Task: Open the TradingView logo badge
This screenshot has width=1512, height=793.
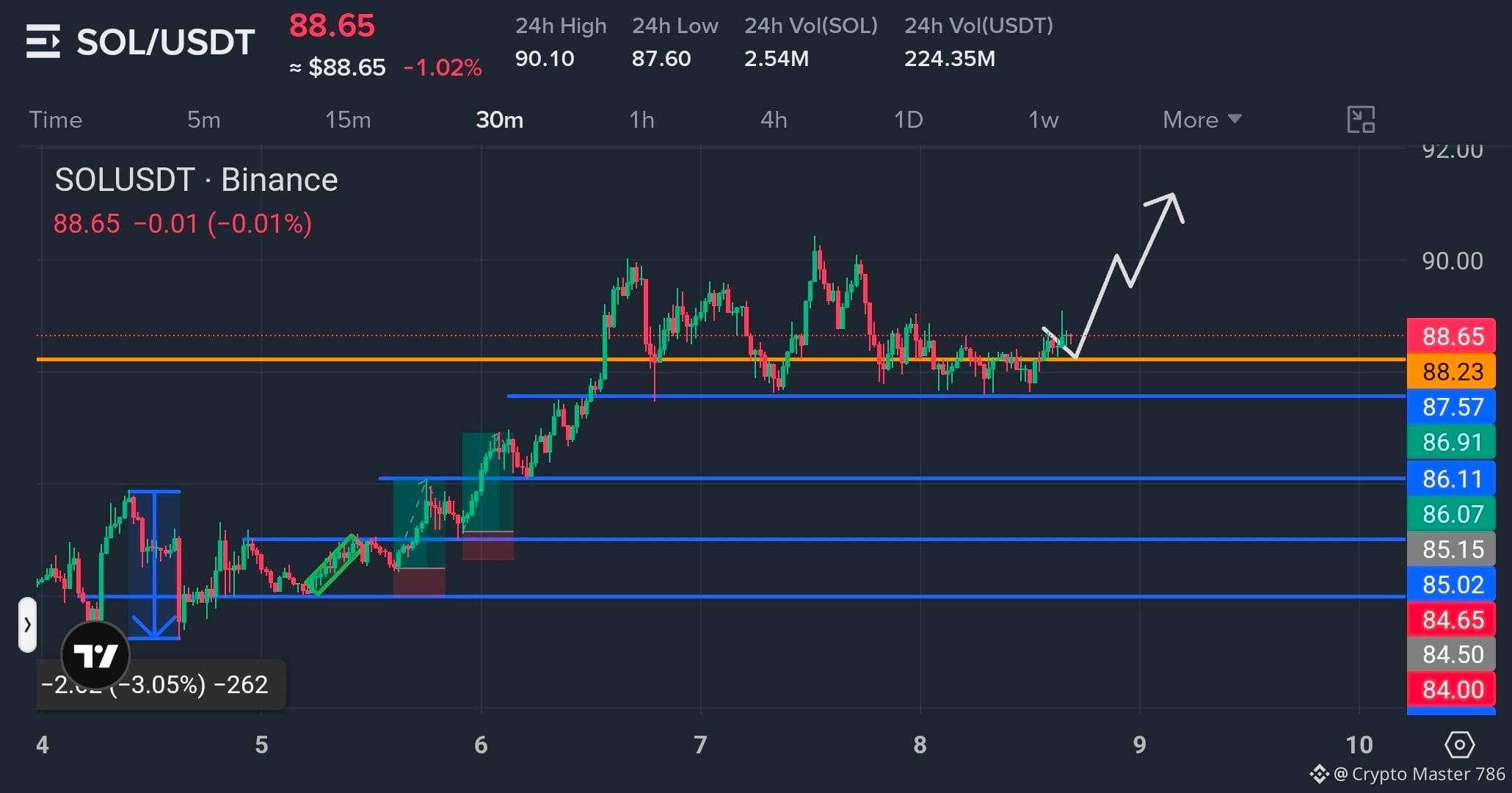Action: pyautogui.click(x=95, y=655)
